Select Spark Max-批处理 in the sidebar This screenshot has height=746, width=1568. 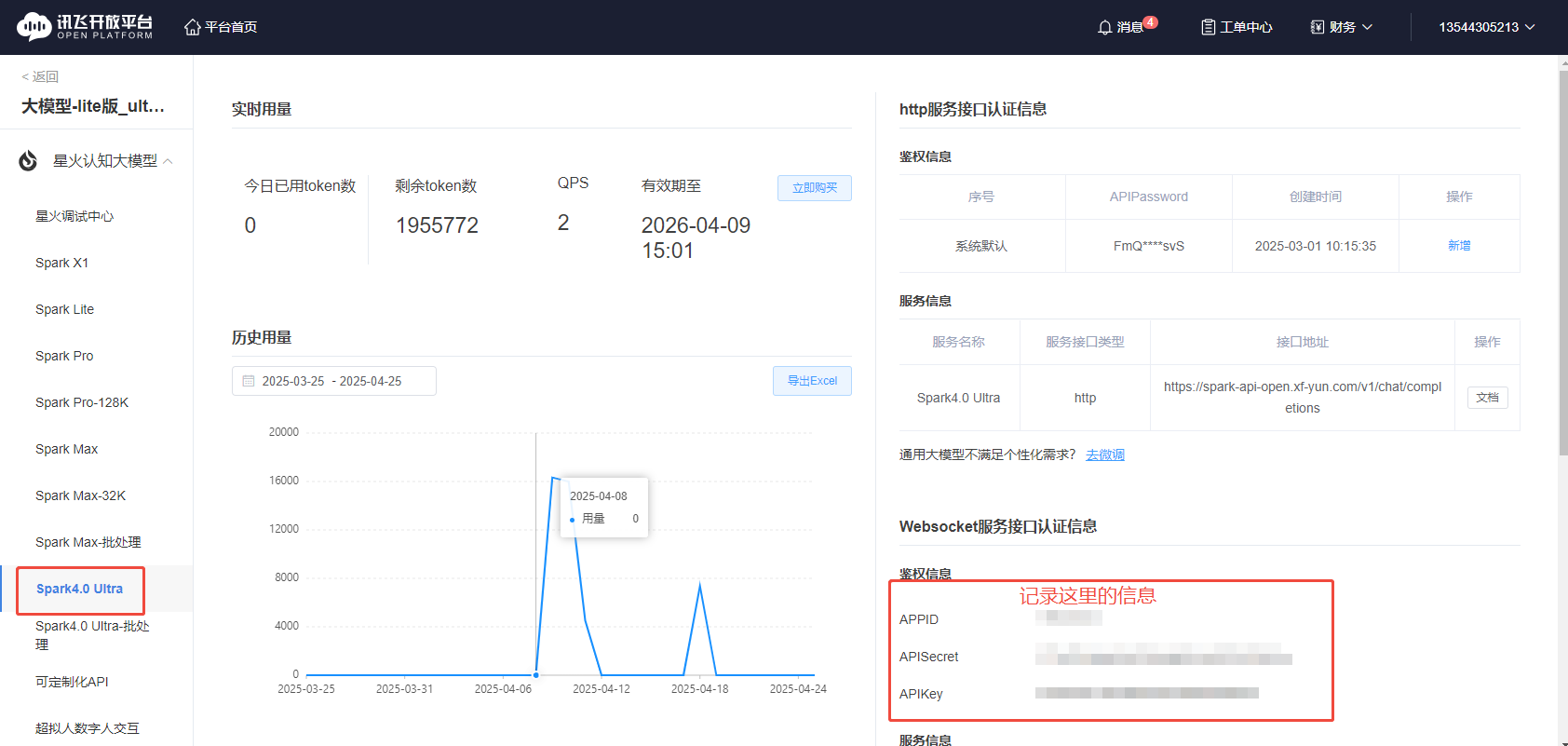pos(88,542)
